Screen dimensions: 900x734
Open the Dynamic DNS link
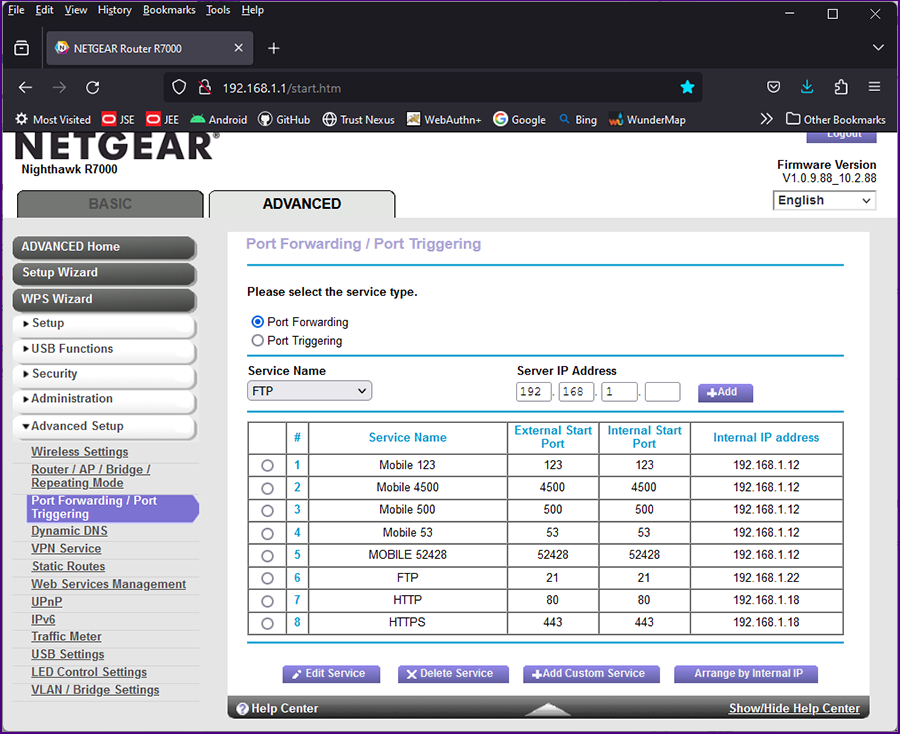(x=69, y=531)
